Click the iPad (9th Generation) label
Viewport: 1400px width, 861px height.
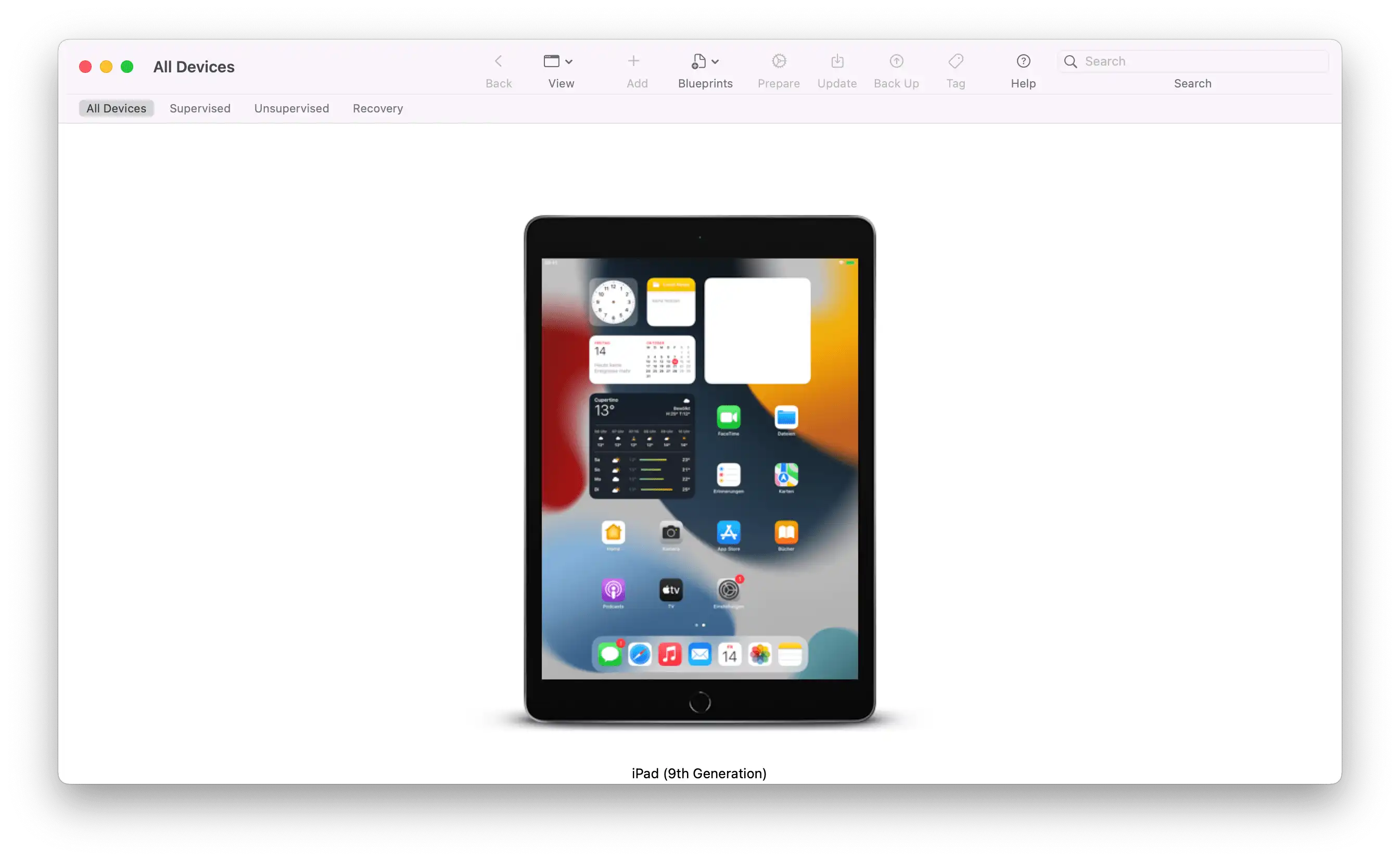click(698, 773)
